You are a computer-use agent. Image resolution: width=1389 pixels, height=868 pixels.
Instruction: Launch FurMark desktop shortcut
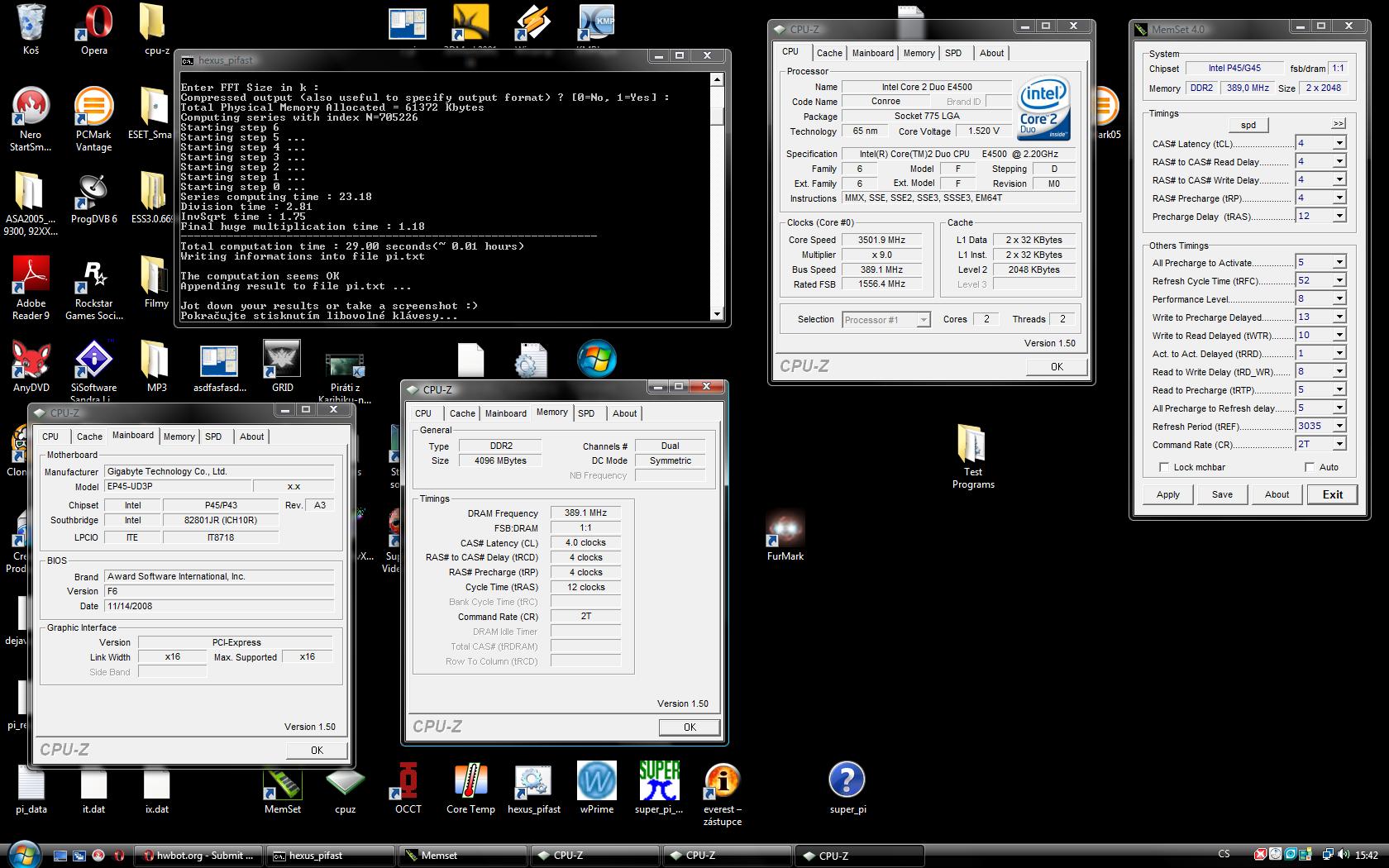click(x=785, y=535)
